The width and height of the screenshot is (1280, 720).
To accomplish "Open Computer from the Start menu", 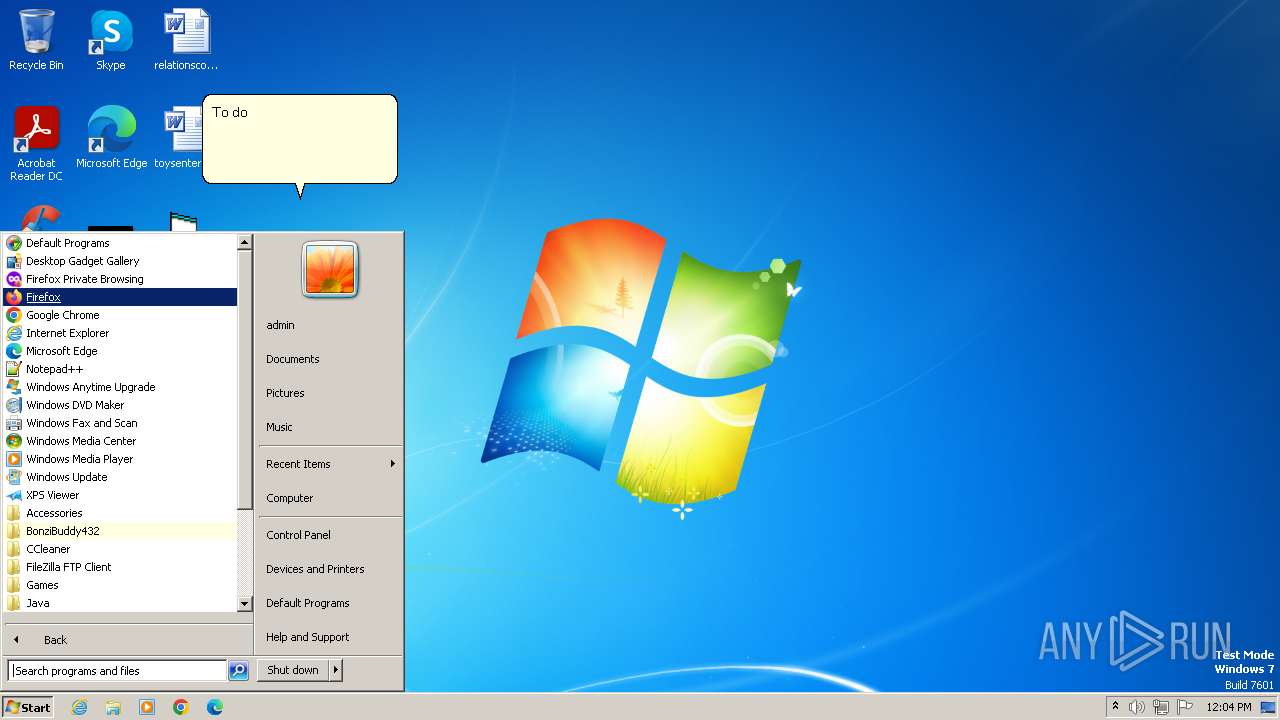I will (x=330, y=498).
